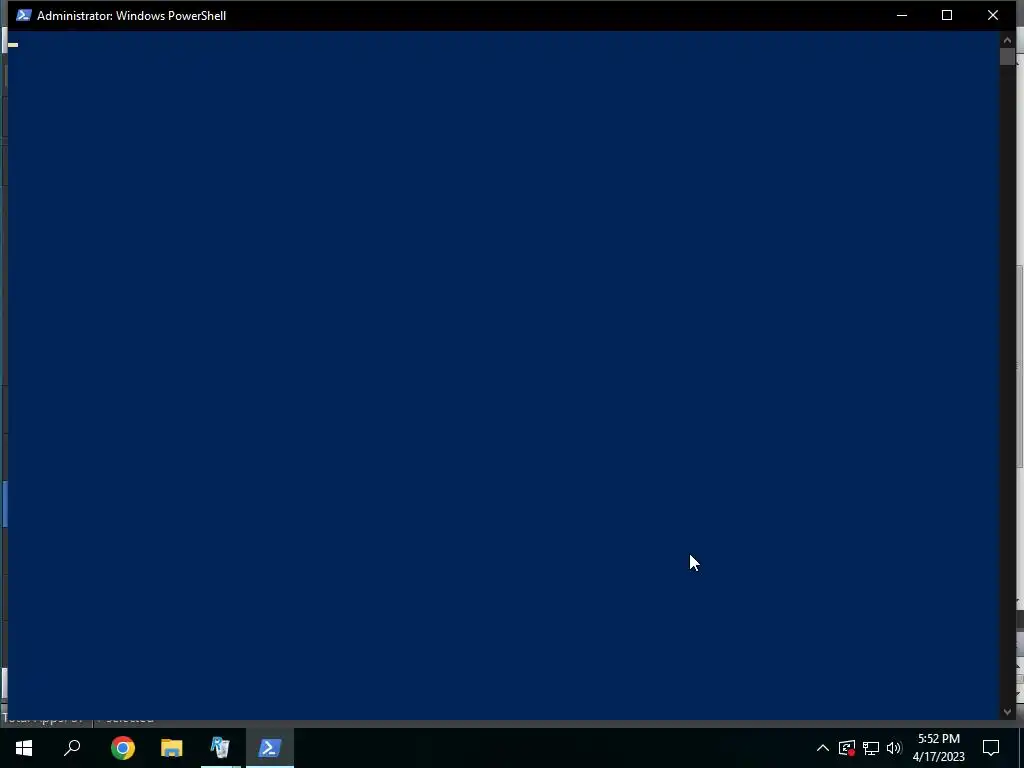This screenshot has width=1024, height=768.
Task: Open the Windows Start menu
Action: [24, 748]
